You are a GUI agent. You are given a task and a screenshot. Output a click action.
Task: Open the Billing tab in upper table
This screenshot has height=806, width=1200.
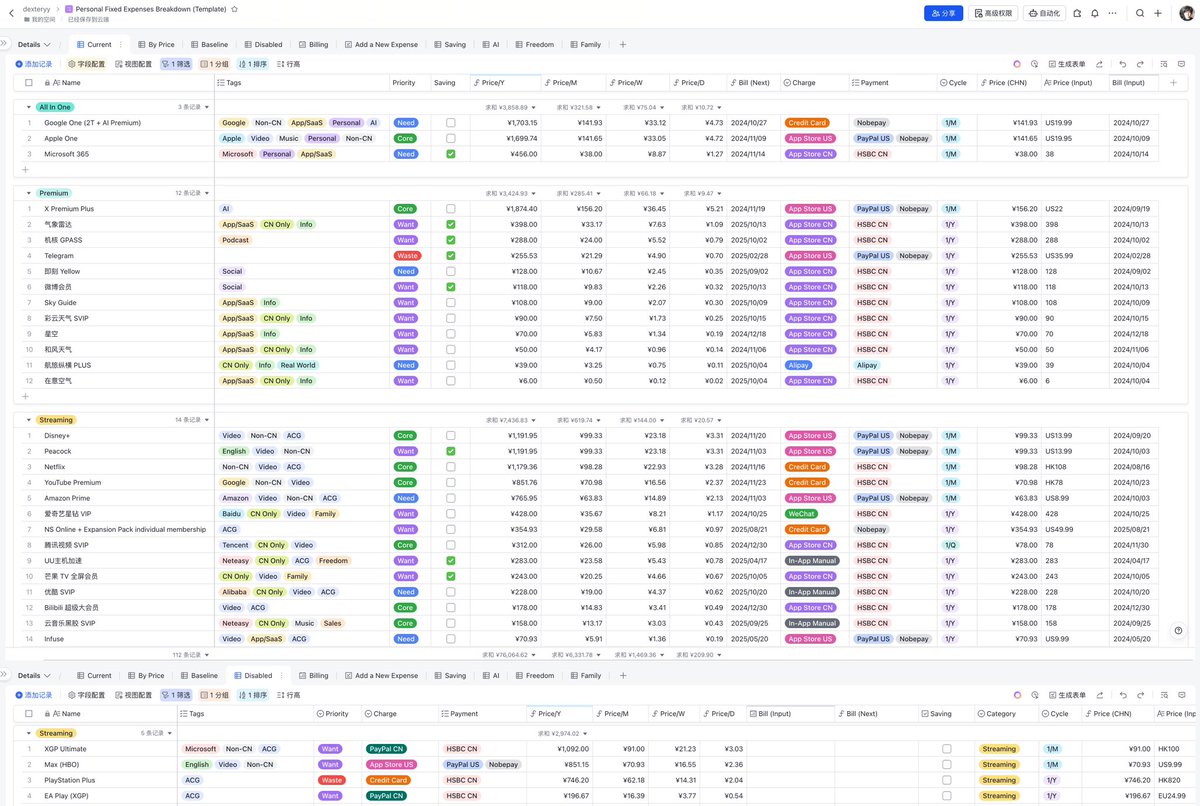coord(313,44)
